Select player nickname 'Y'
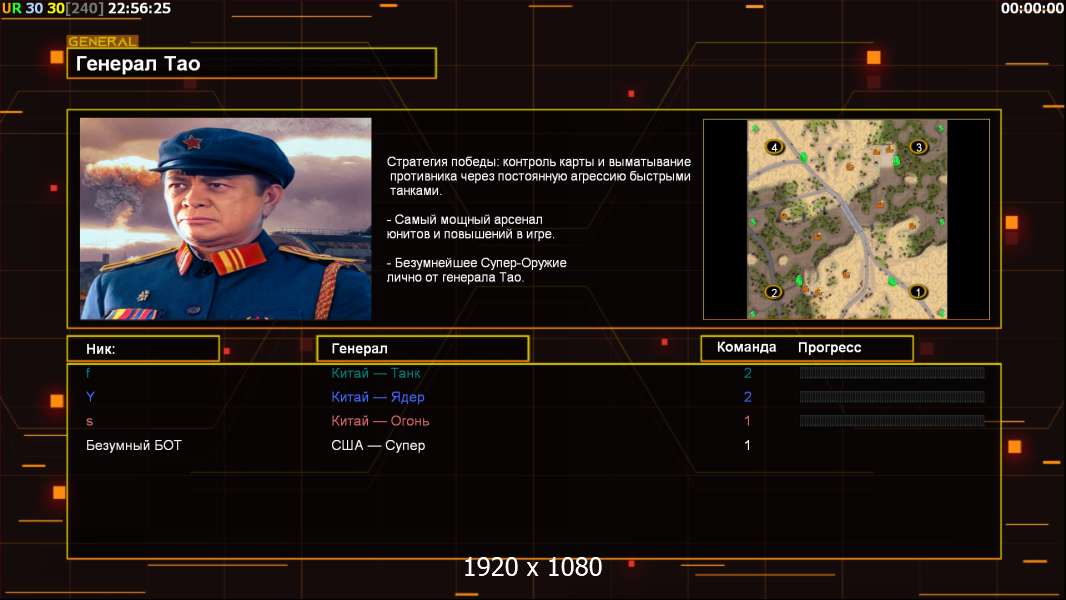This screenshot has width=1066, height=600. coord(90,397)
